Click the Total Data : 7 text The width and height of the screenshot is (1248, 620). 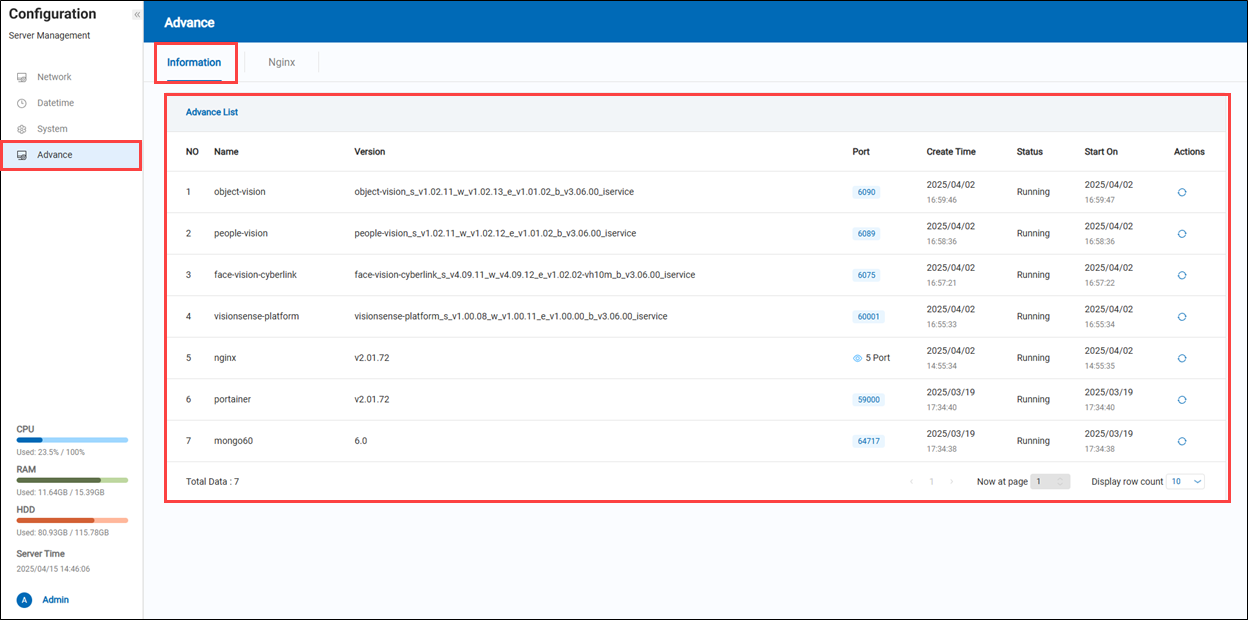213,482
